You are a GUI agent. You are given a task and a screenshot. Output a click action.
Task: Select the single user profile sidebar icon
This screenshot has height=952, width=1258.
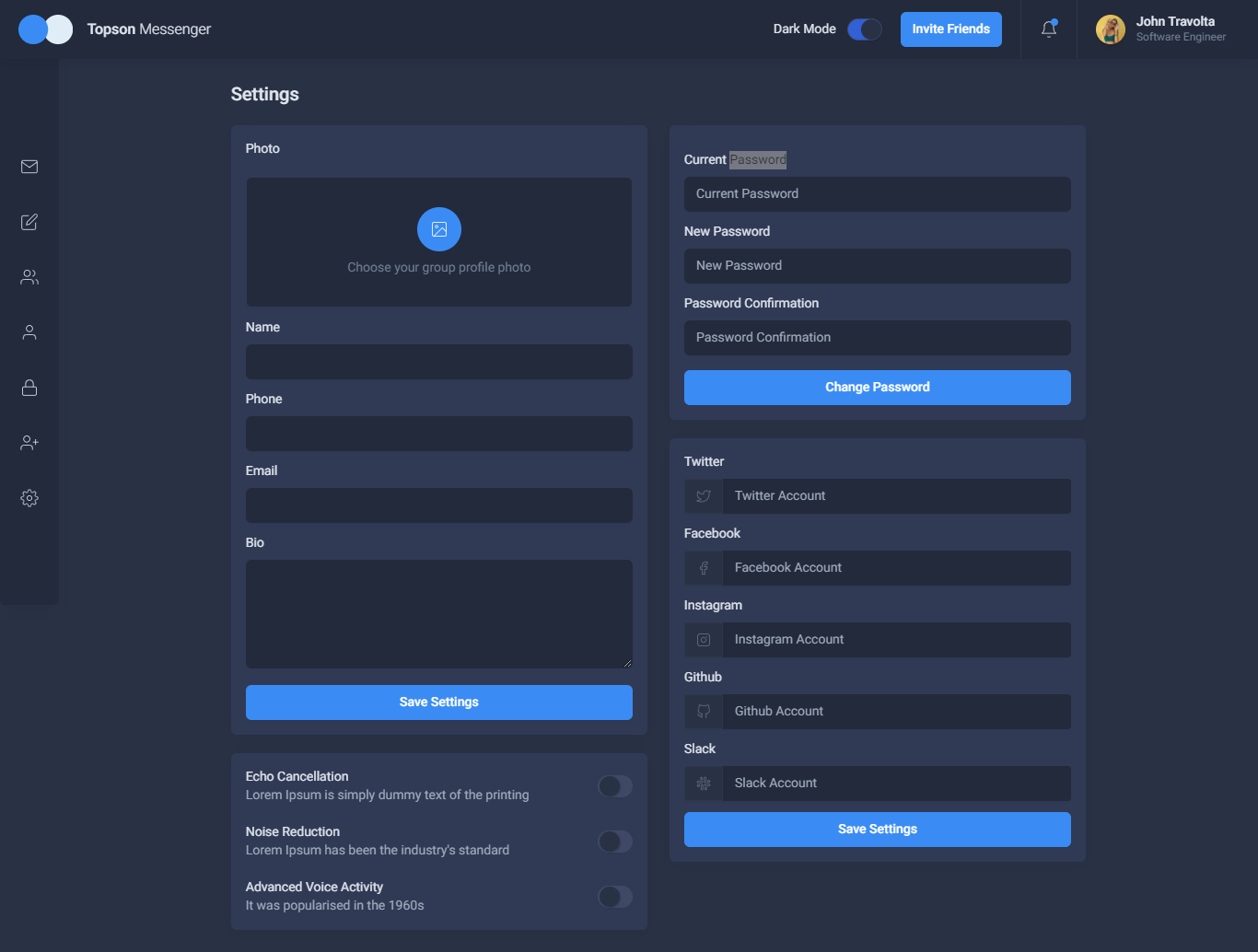click(29, 332)
